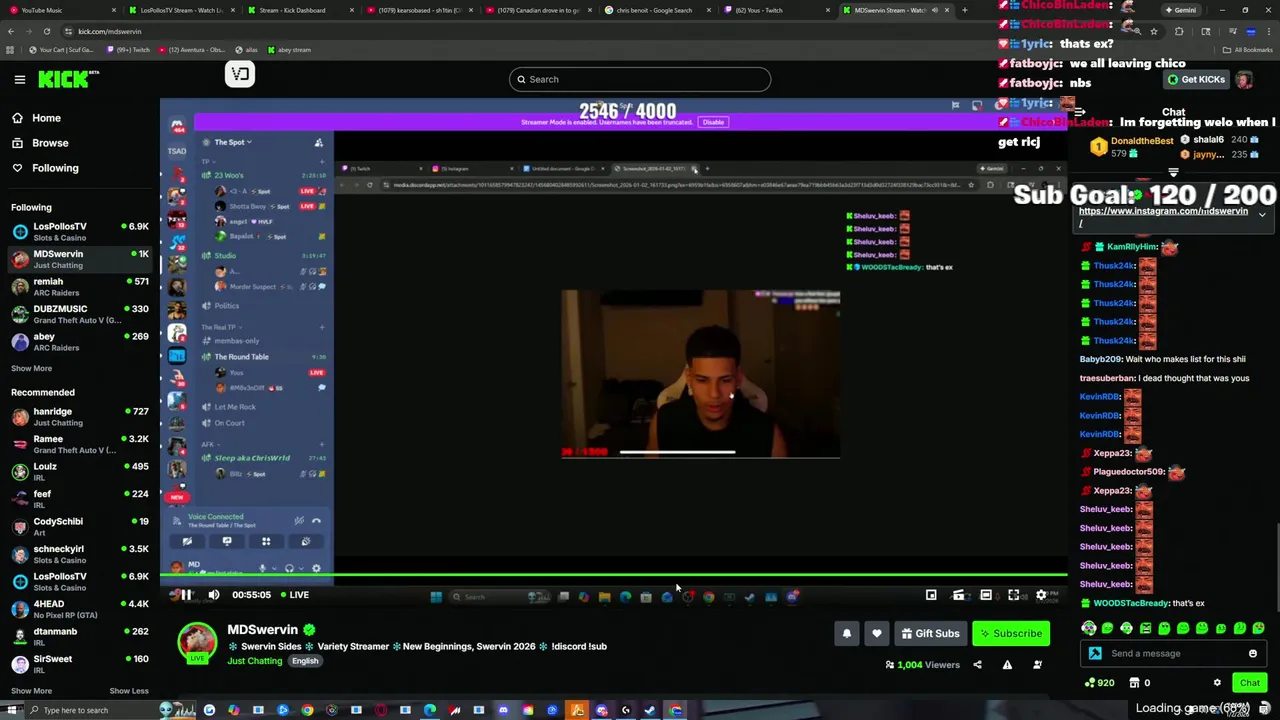Image resolution: width=1280 pixels, height=720 pixels.
Task: Jump to LIVE in the player
Action: click(x=293, y=595)
